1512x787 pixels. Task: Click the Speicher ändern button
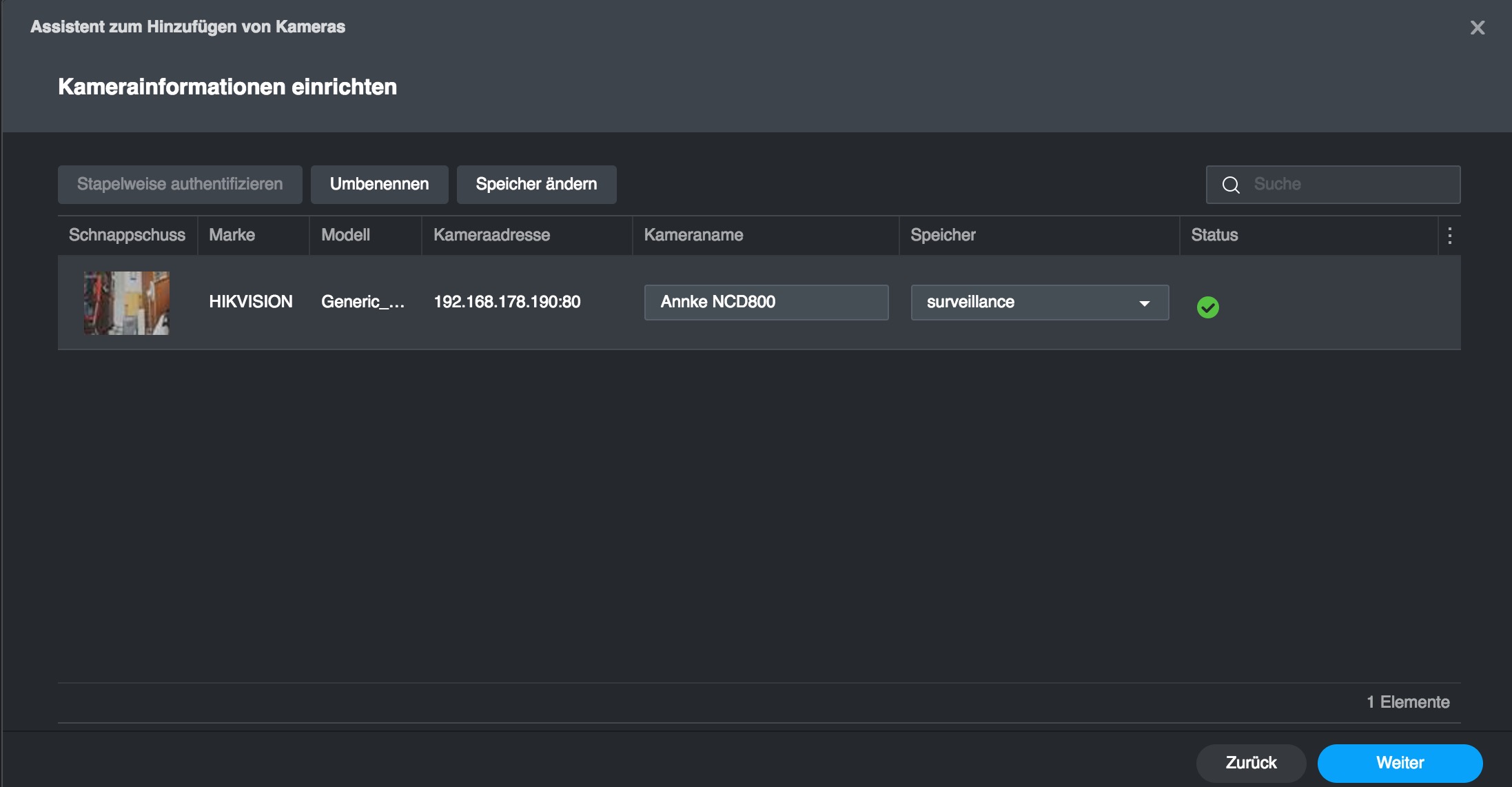coord(536,184)
